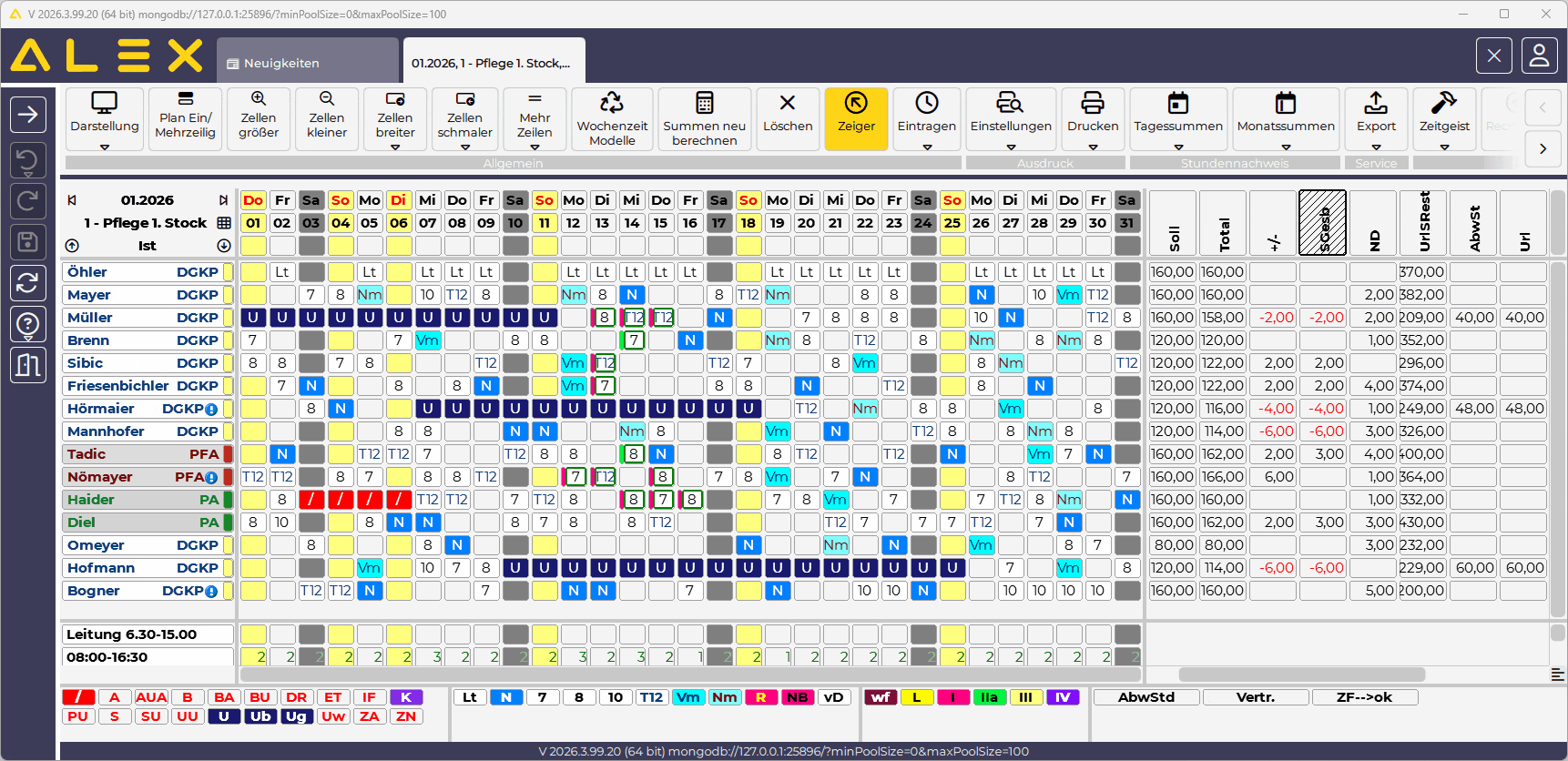1568x761 pixels.
Task: Open the user profile icon
Action: click(x=1539, y=56)
